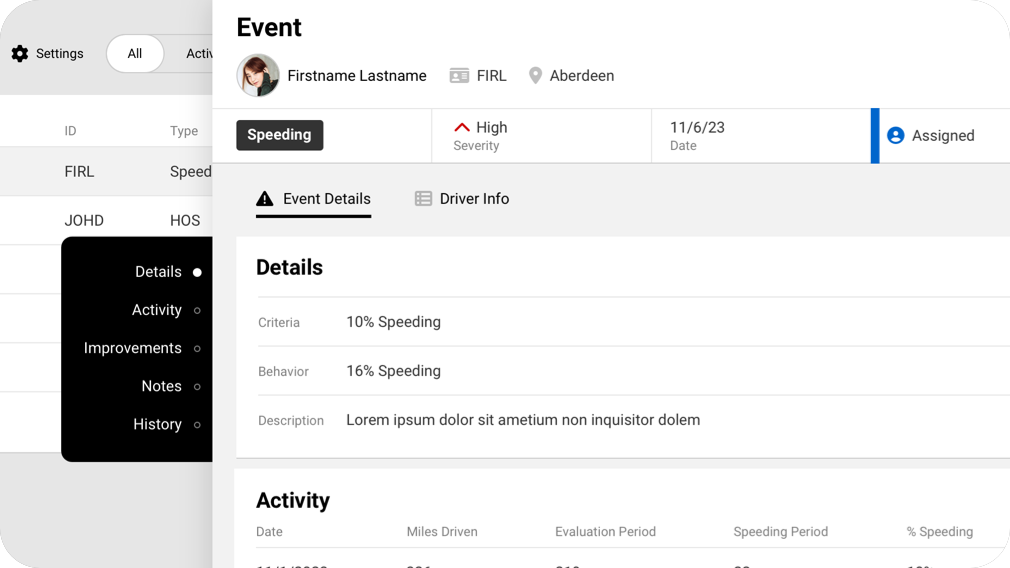This screenshot has width=1010, height=568.
Task: Select the FIRL row in the table
Action: 105,172
